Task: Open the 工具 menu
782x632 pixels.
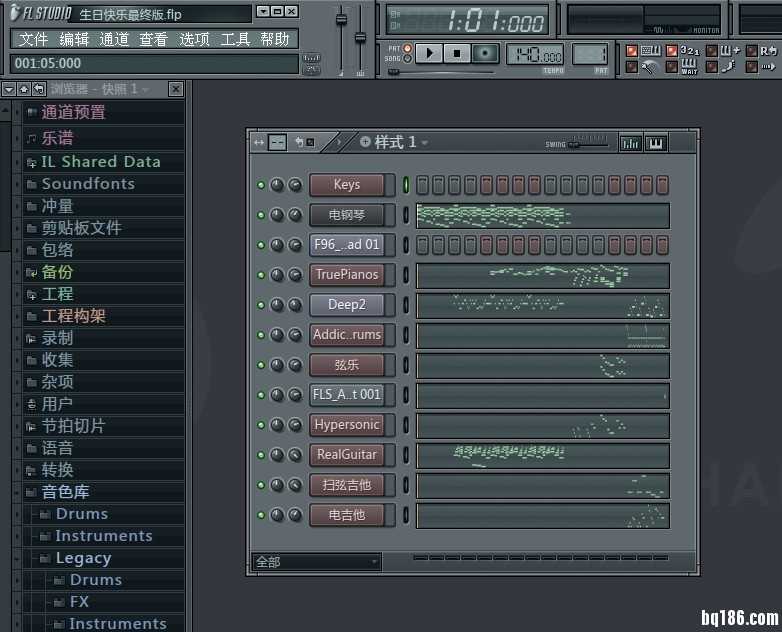Action: click(x=235, y=39)
